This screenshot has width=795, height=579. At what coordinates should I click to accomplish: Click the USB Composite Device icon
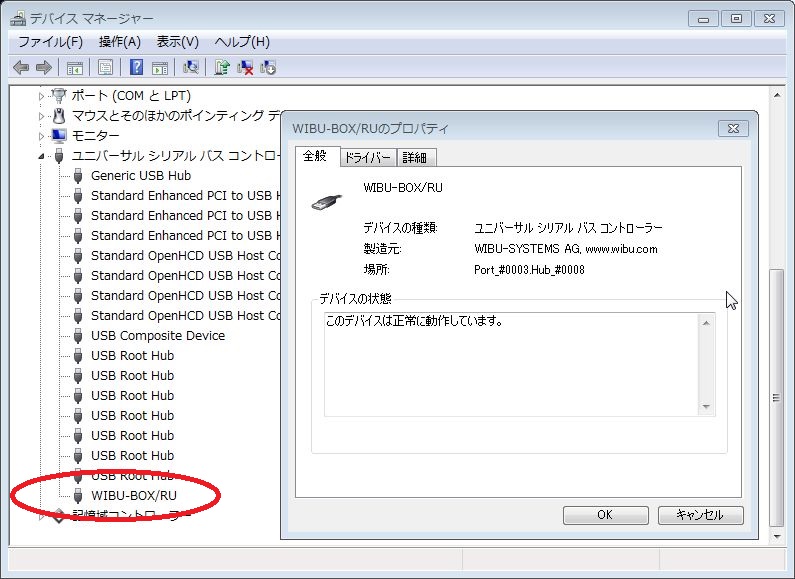[78, 336]
